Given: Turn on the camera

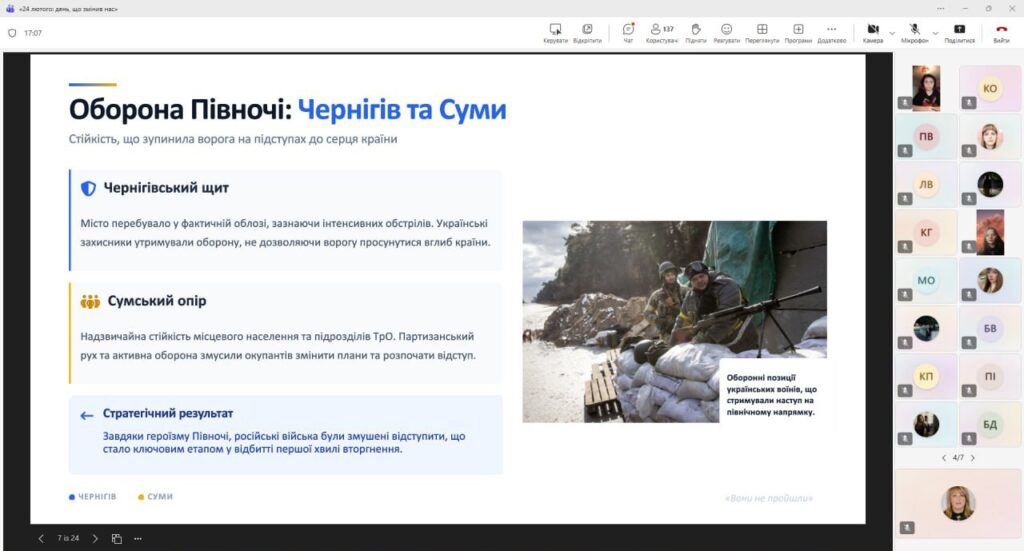Looking at the screenshot, I should [x=872, y=32].
